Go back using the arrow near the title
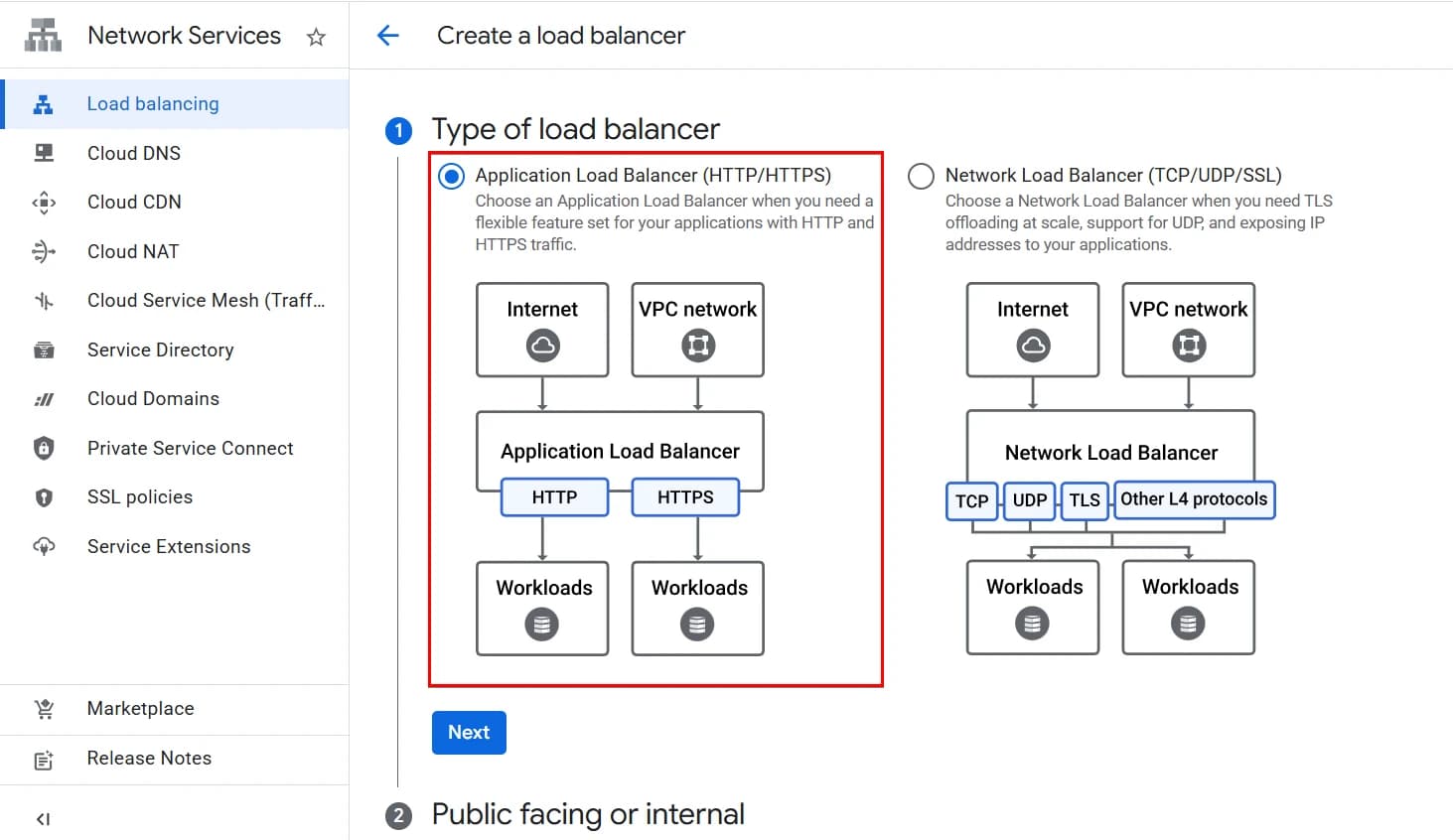 [387, 35]
